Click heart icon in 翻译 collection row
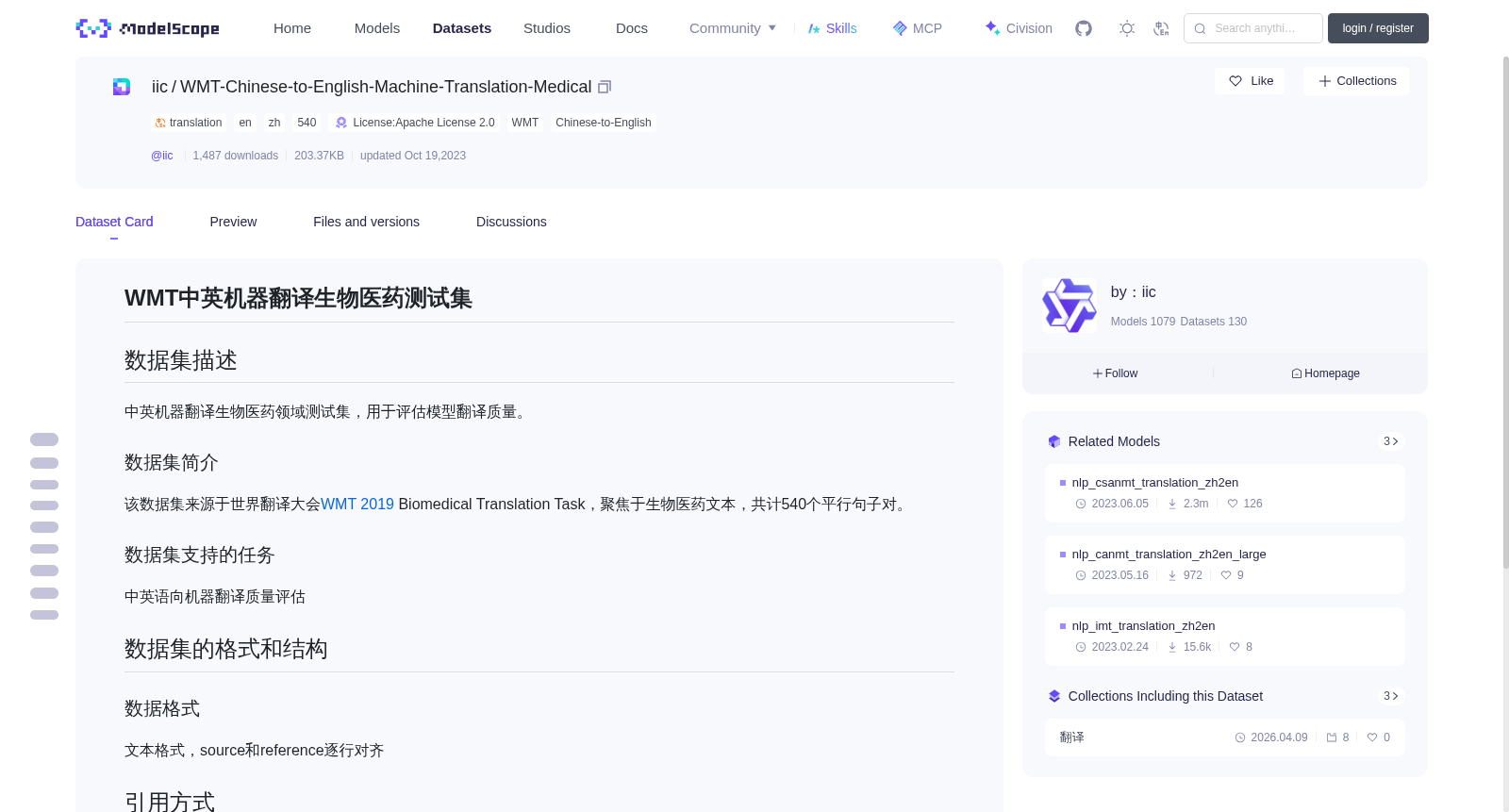The height and width of the screenshot is (812, 1509). pyautogui.click(x=1372, y=737)
